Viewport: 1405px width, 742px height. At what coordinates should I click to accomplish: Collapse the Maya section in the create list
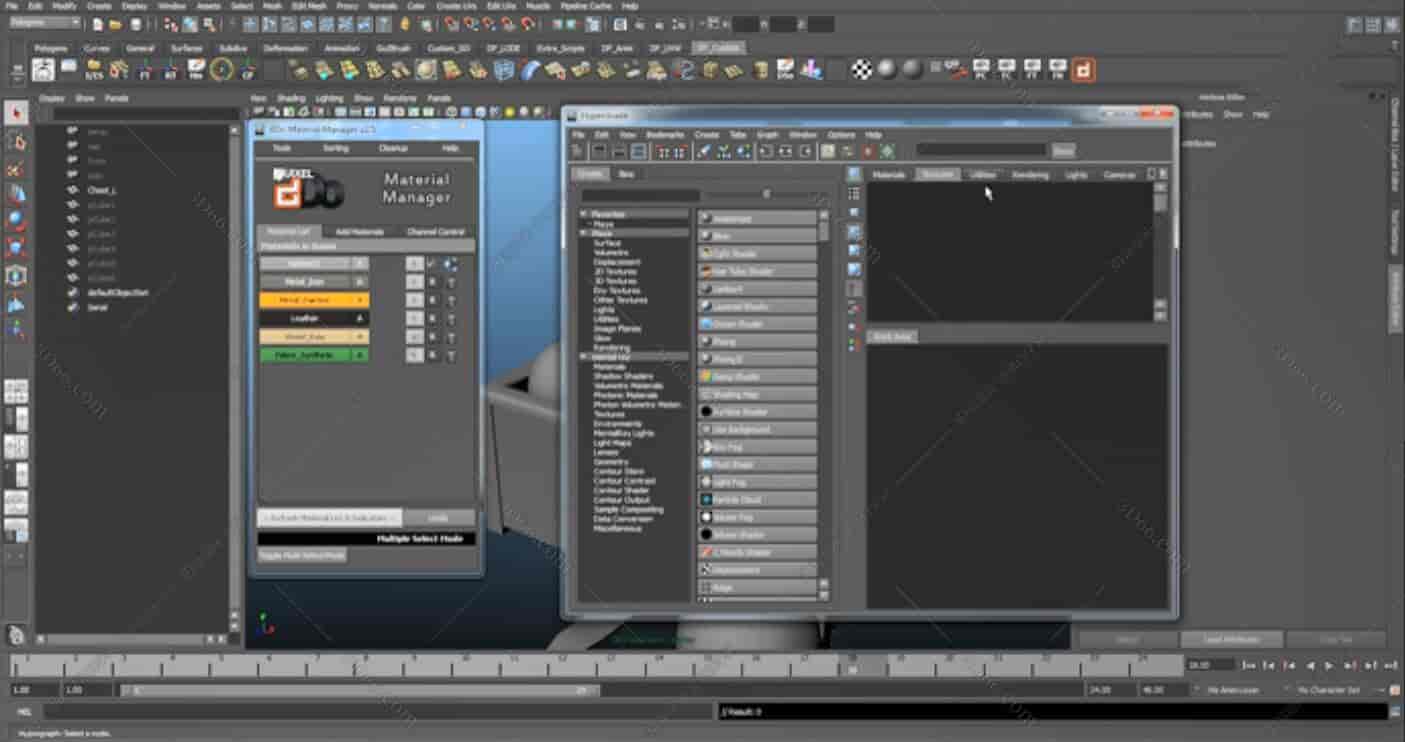coord(586,224)
